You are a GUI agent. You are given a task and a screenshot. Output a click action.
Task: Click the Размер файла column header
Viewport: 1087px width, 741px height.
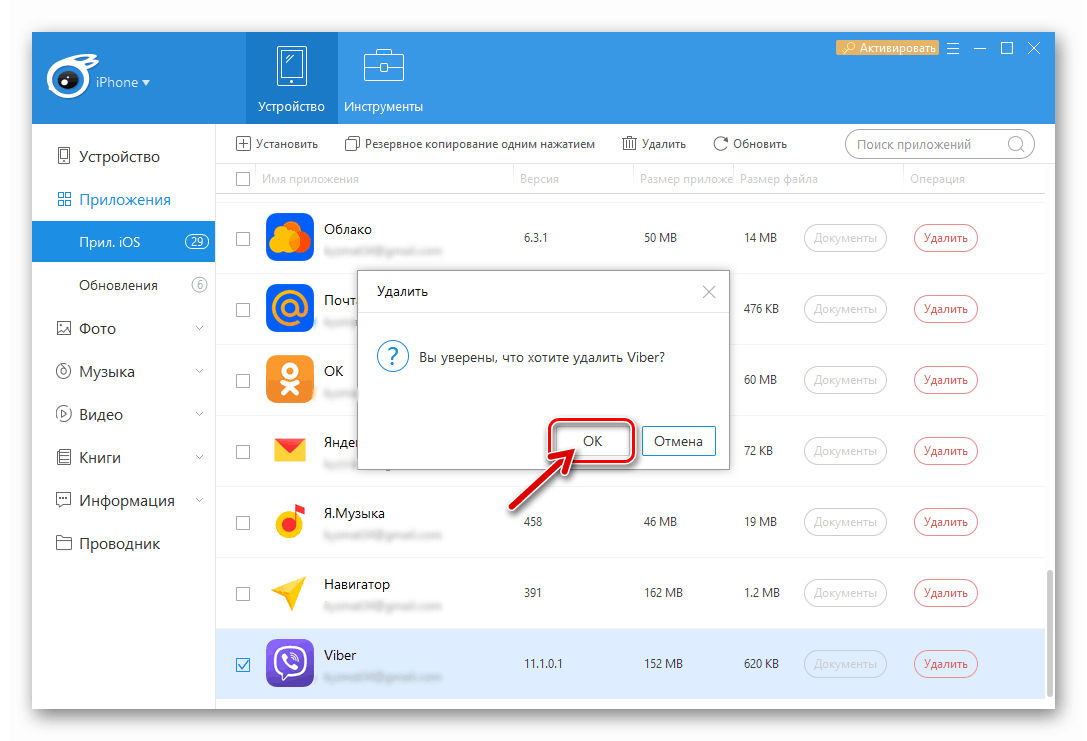(x=779, y=179)
